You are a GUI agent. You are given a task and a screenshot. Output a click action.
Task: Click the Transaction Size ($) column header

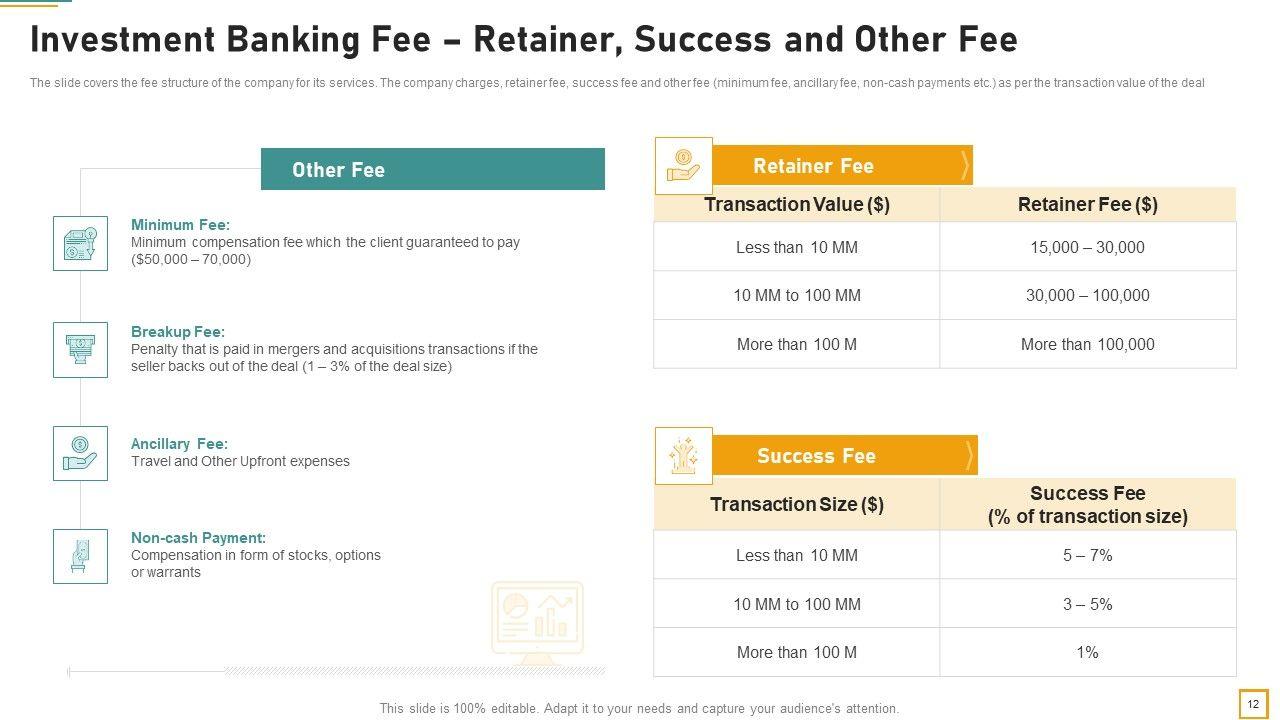tap(796, 504)
